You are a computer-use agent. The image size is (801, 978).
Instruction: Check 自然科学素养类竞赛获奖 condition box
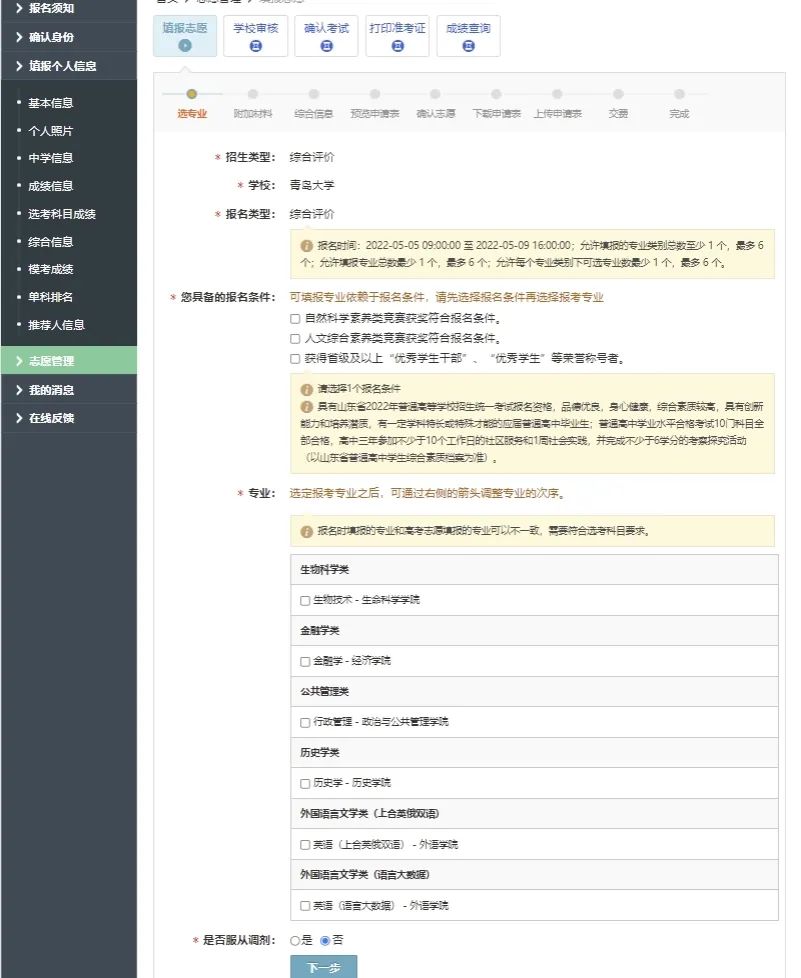295,318
